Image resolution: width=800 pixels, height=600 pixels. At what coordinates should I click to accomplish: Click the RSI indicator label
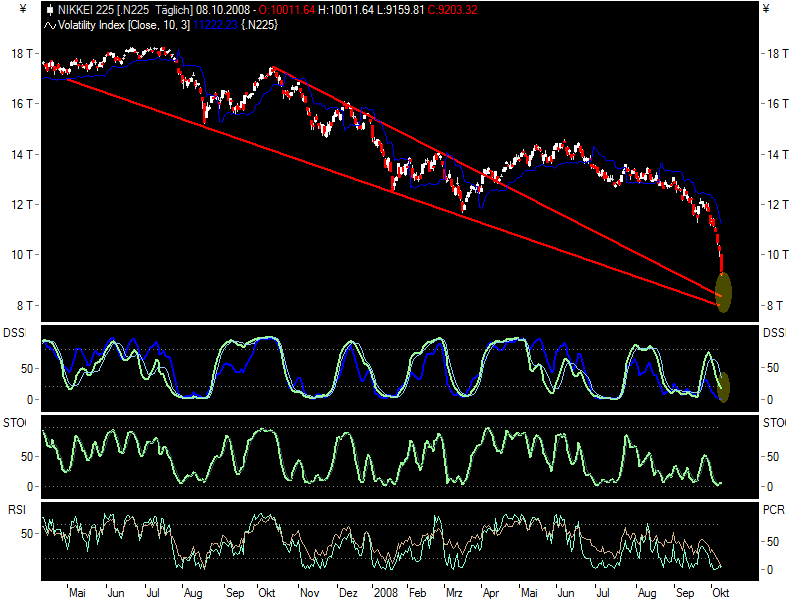(16, 510)
